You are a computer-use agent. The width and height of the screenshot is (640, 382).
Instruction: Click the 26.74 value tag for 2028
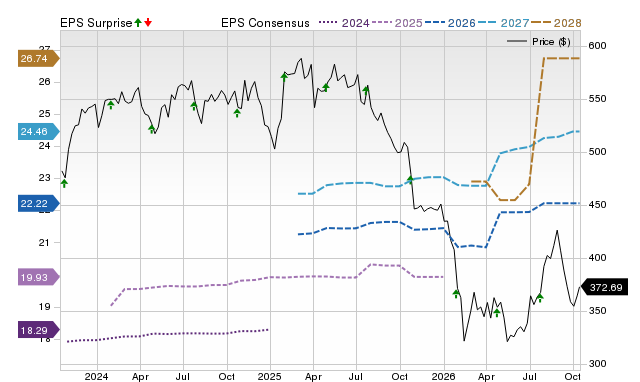pos(38,59)
